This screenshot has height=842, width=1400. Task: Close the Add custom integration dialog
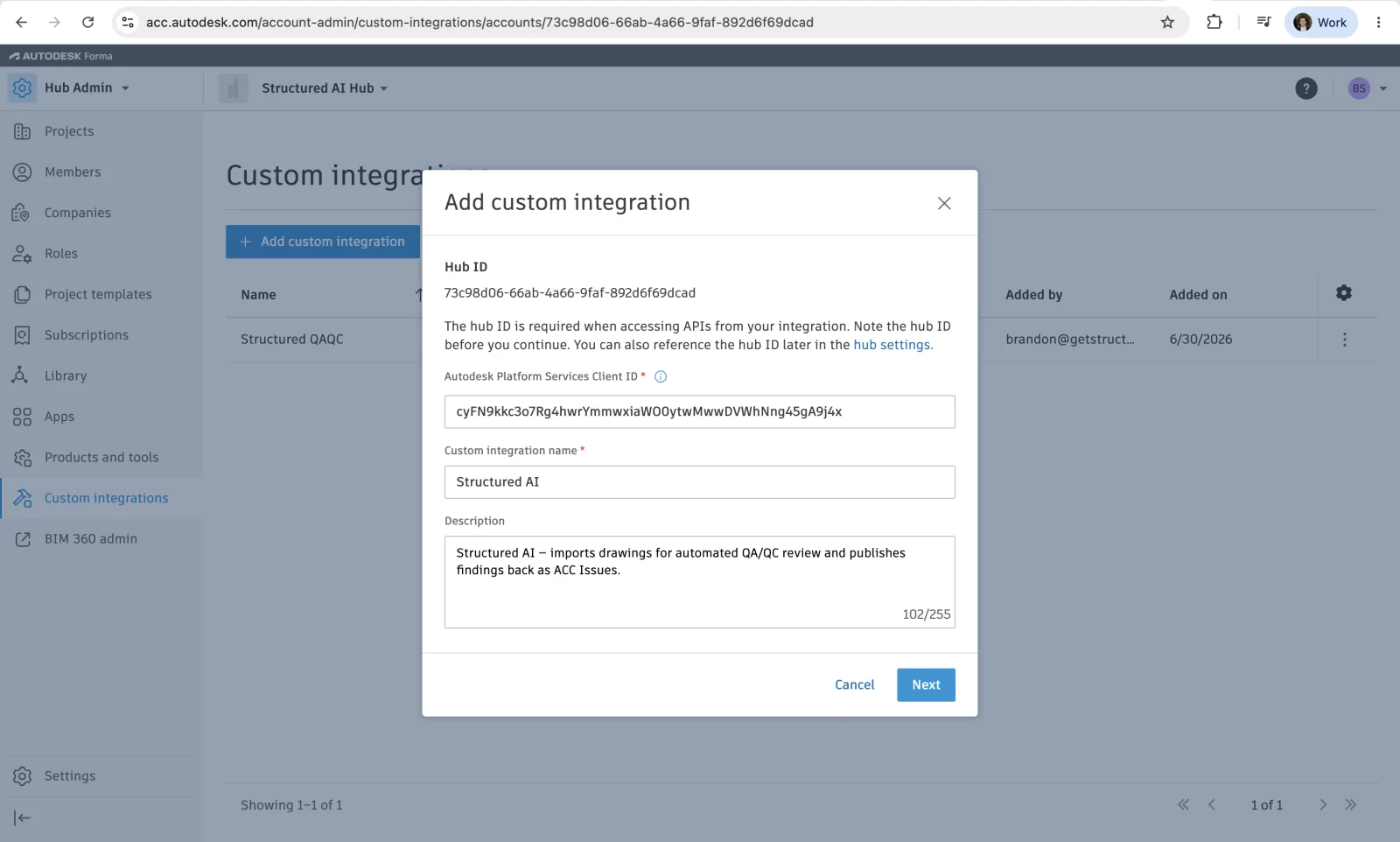pos(944,203)
